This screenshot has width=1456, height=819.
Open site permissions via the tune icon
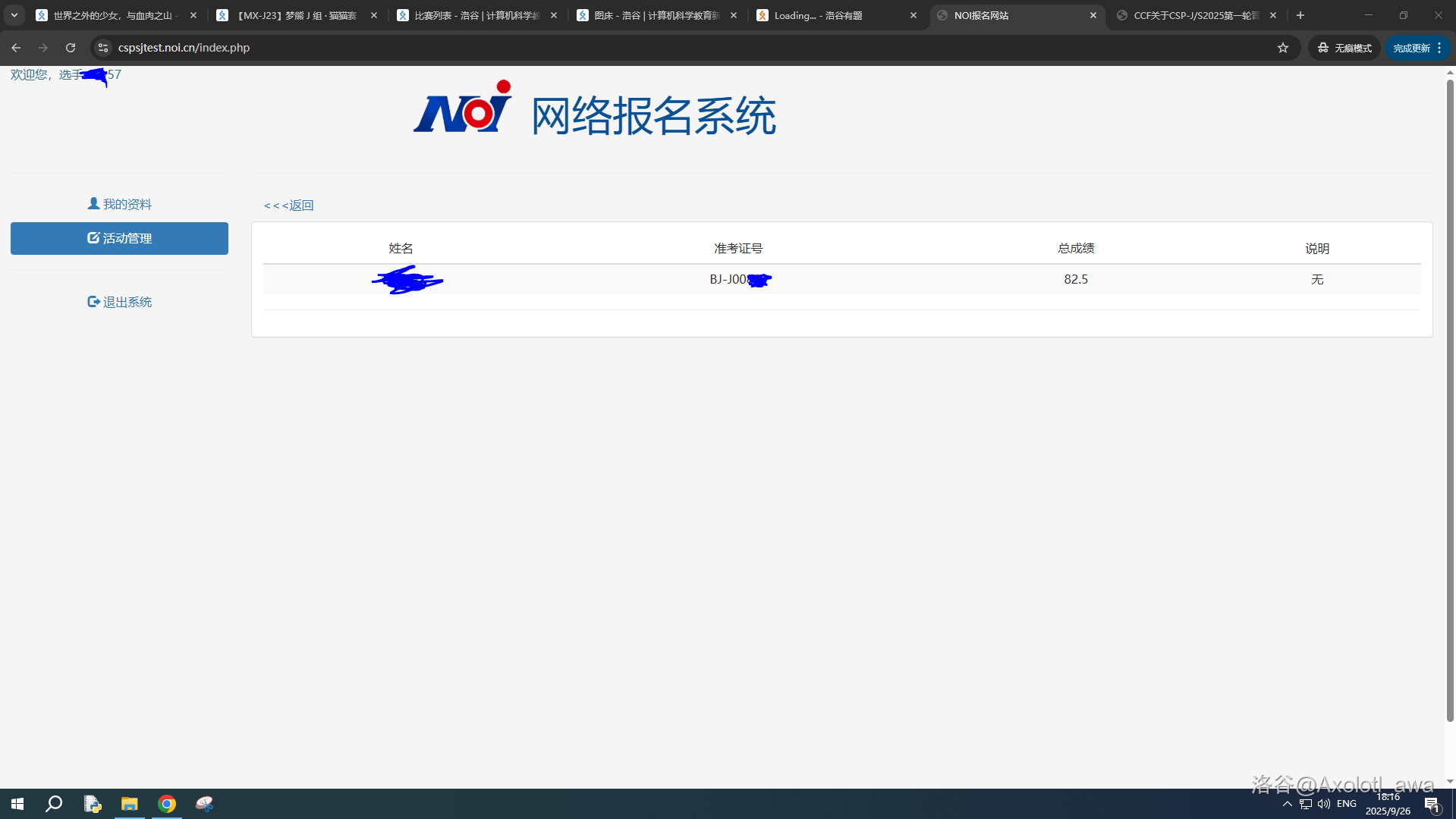pos(102,47)
